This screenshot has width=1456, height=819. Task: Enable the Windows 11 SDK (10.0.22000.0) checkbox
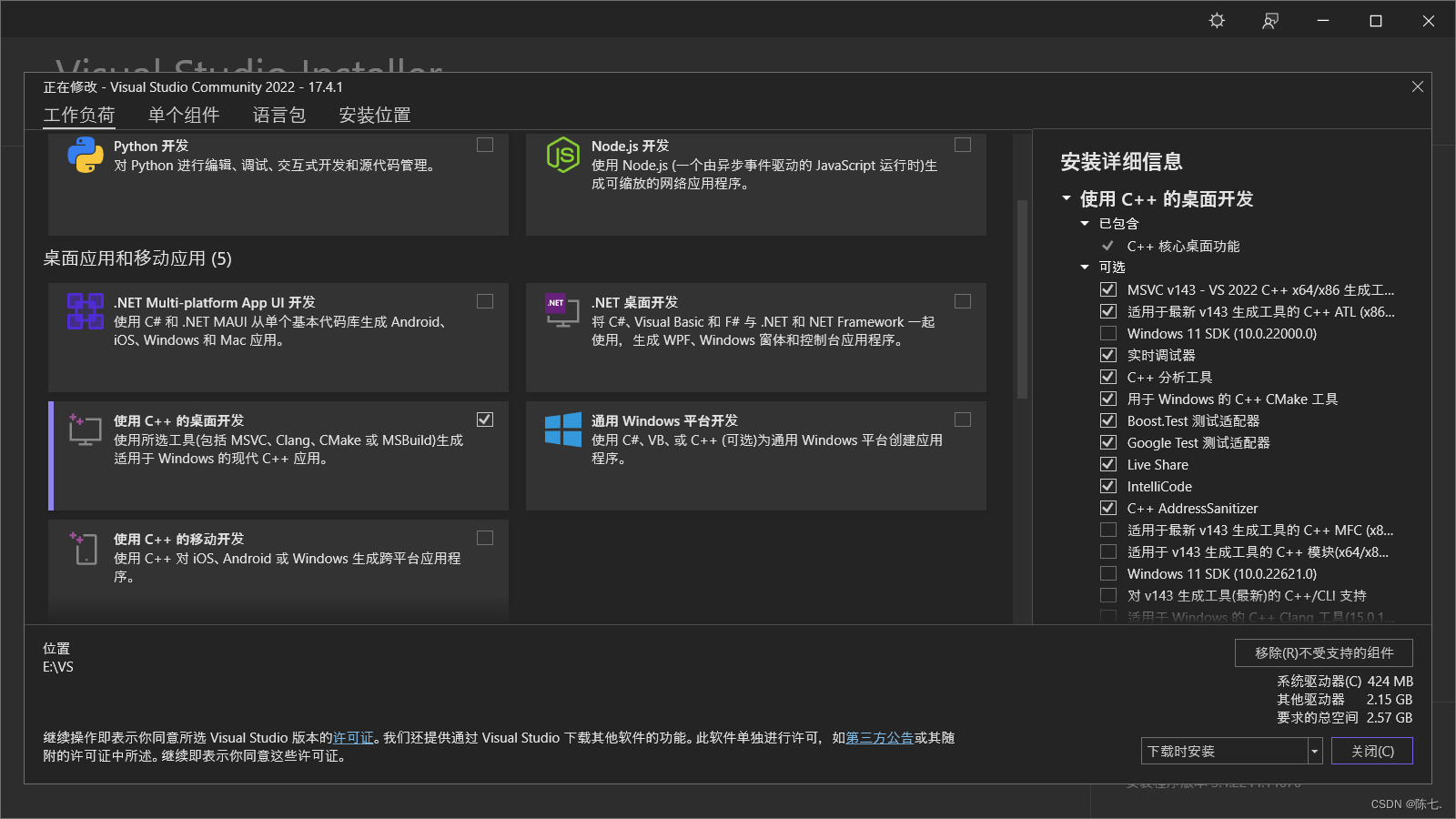pos(1108,334)
